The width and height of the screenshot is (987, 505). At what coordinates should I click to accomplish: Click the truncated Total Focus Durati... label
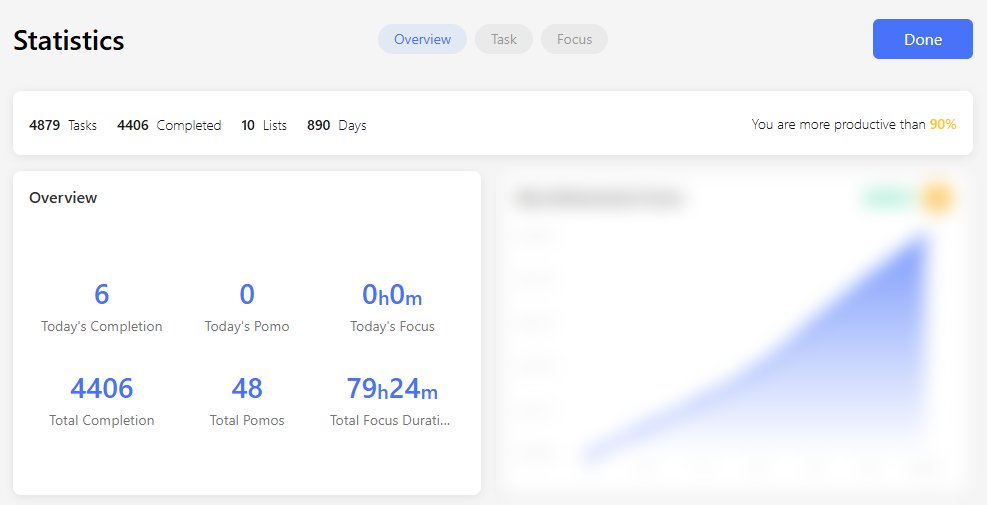[390, 420]
